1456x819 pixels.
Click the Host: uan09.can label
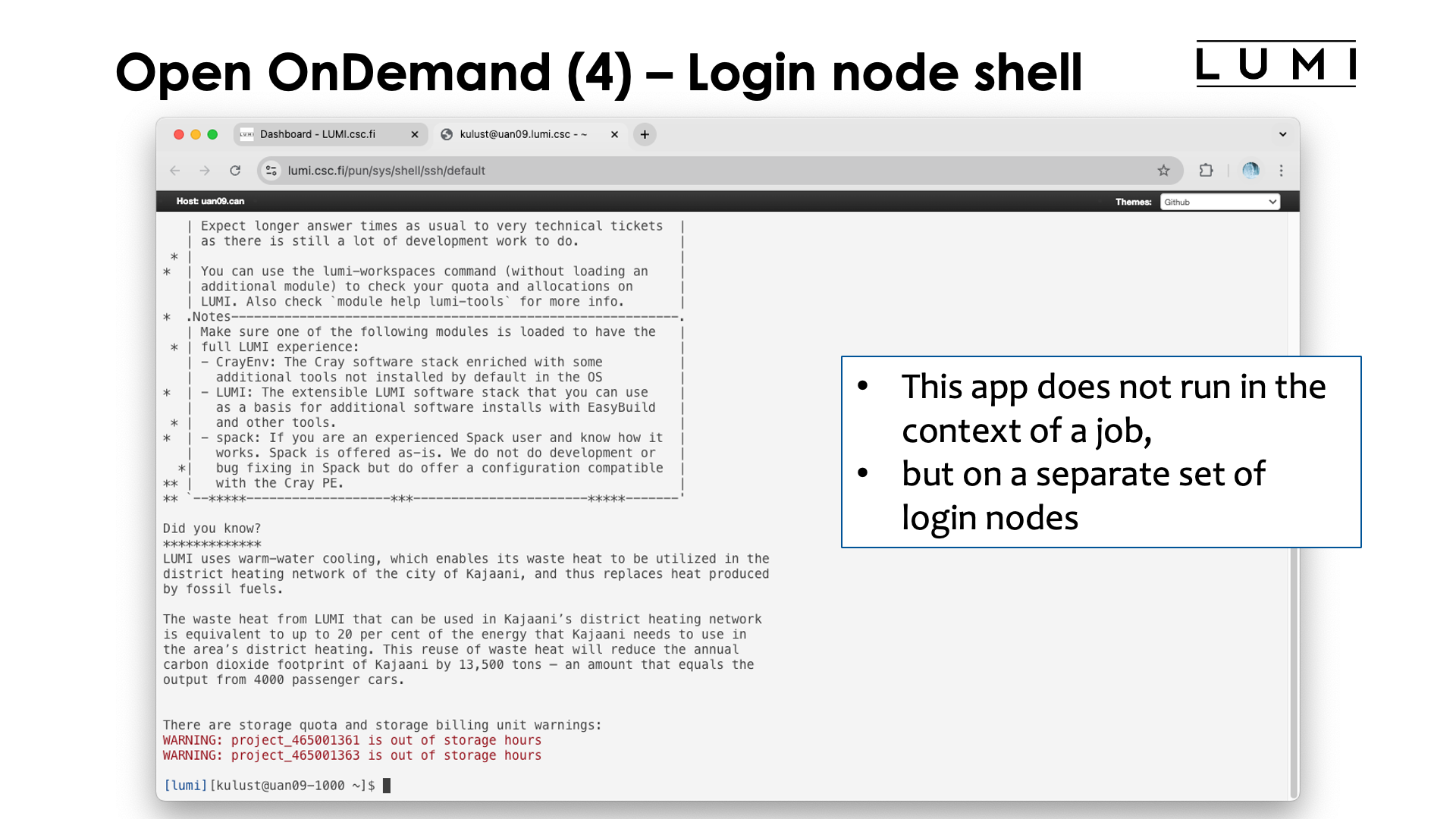210,201
